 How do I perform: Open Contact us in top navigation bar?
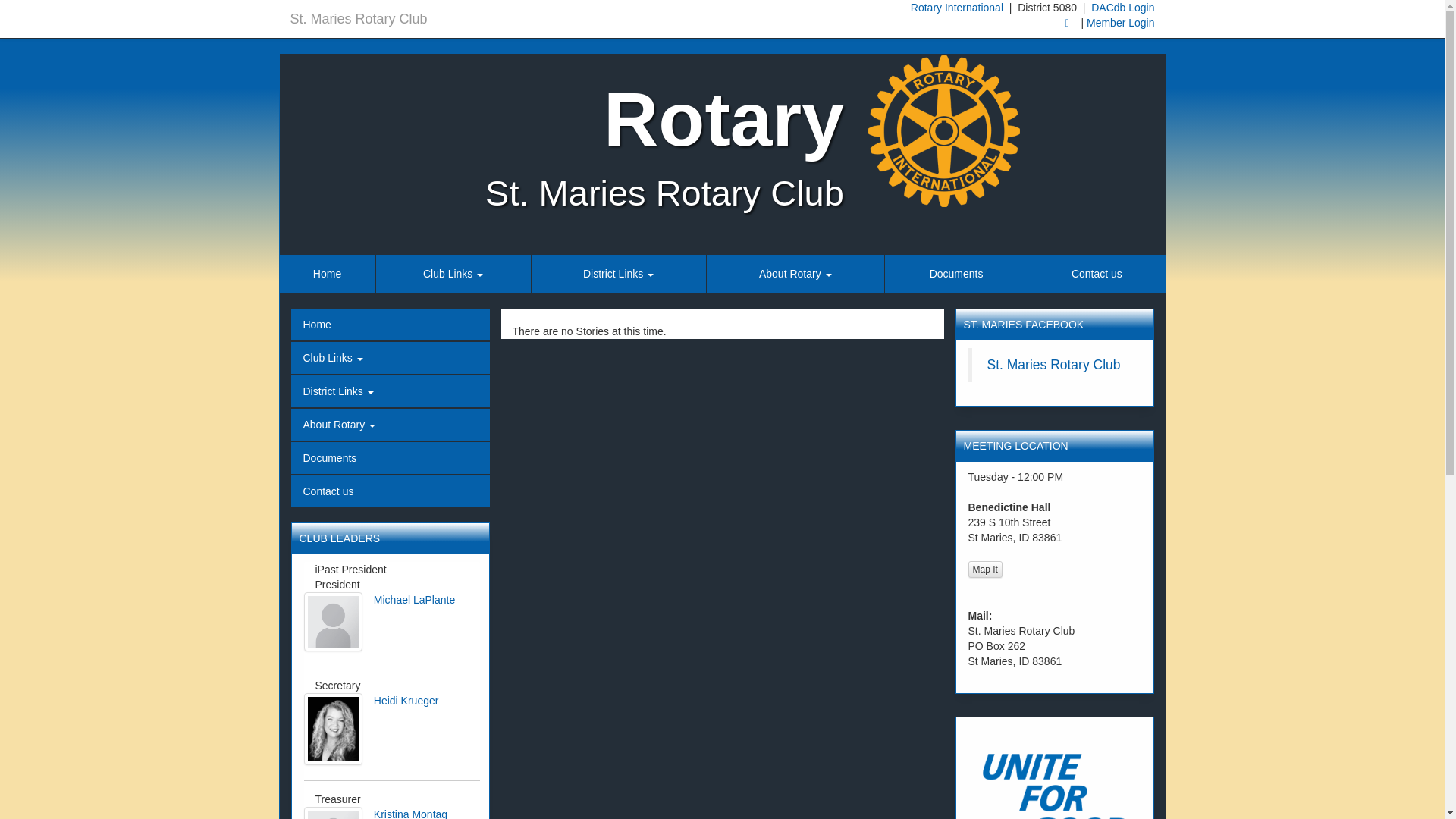(1097, 274)
